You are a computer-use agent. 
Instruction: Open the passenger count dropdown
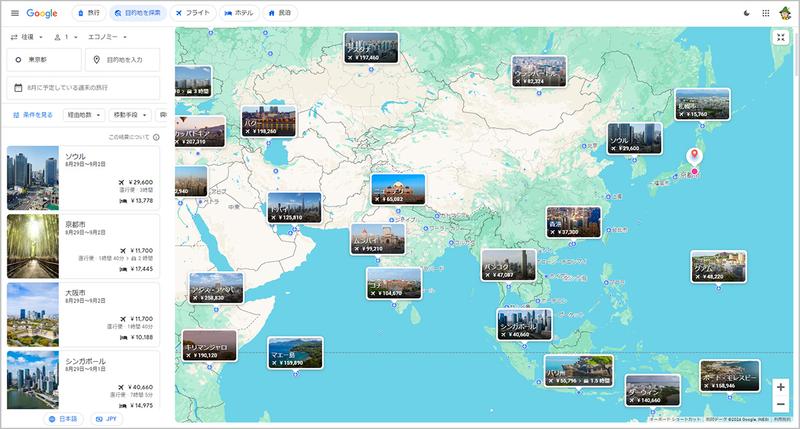pyautogui.click(x=66, y=37)
